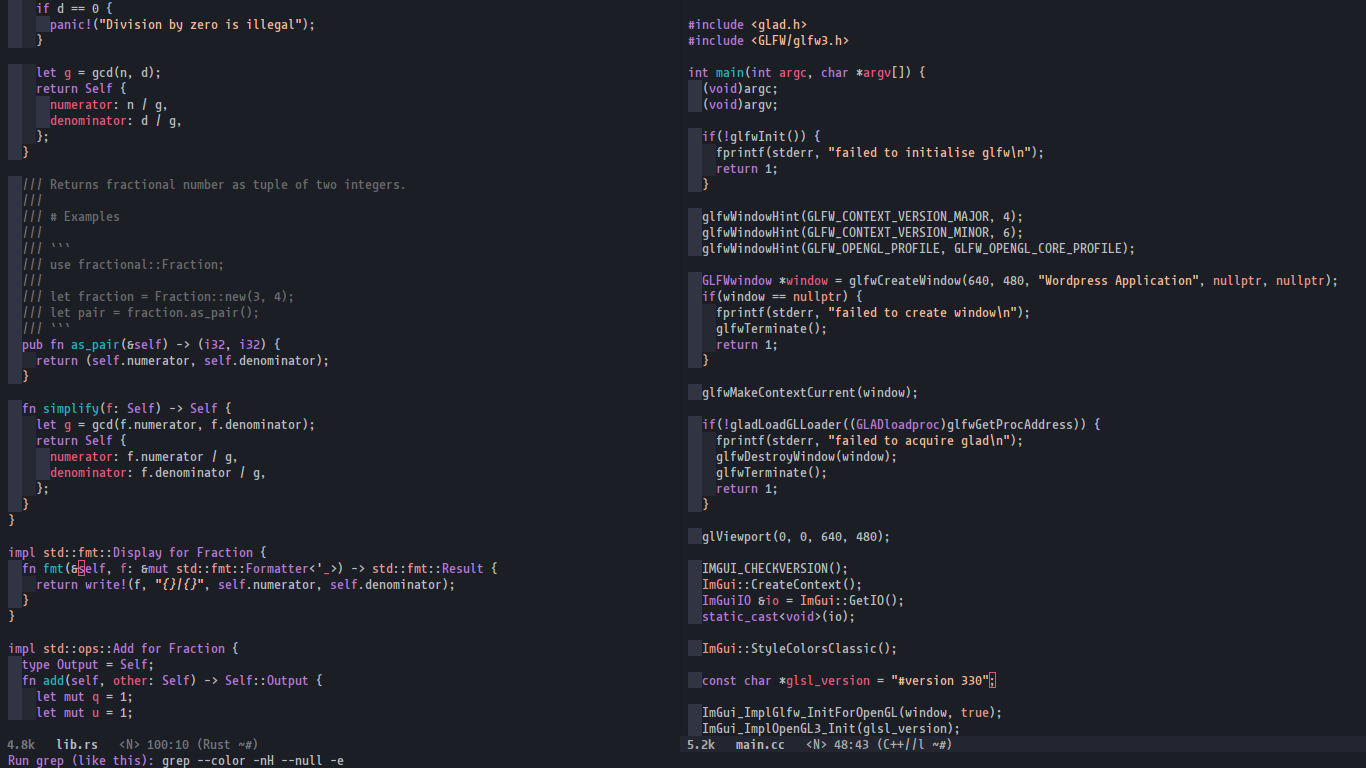Viewport: 1366px width, 768px height.
Task: Click the '(void)argc;' line
Action: [740, 89]
